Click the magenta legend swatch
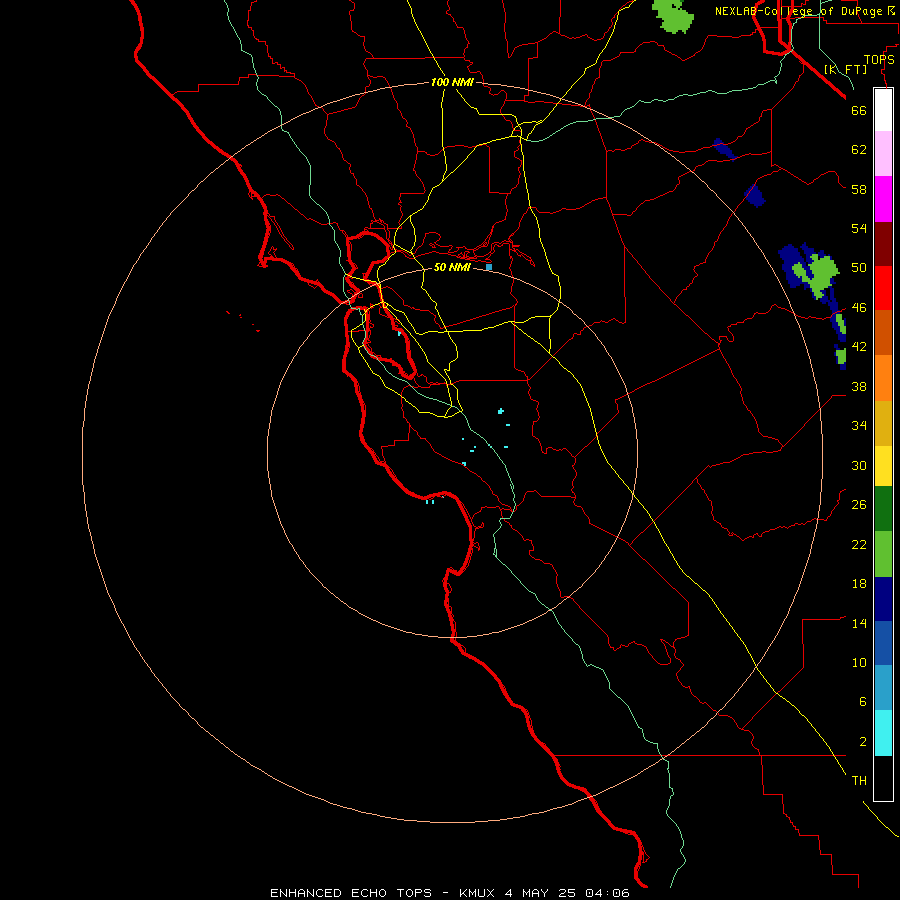This screenshot has height=900, width=900. [x=883, y=199]
